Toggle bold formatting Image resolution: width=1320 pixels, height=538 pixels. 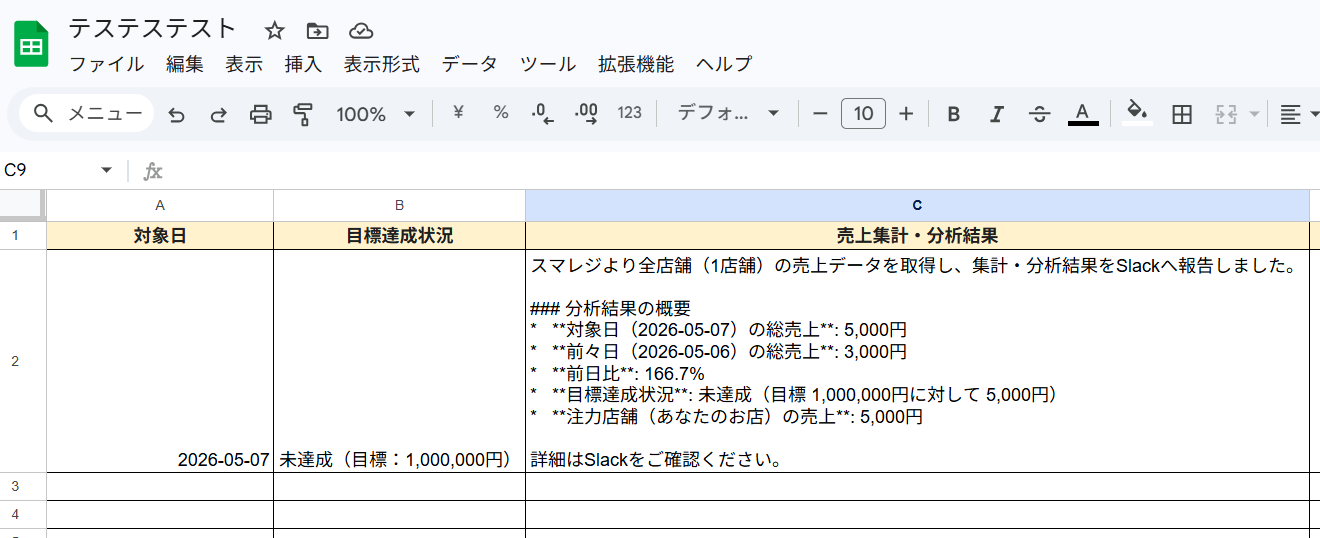[953, 114]
